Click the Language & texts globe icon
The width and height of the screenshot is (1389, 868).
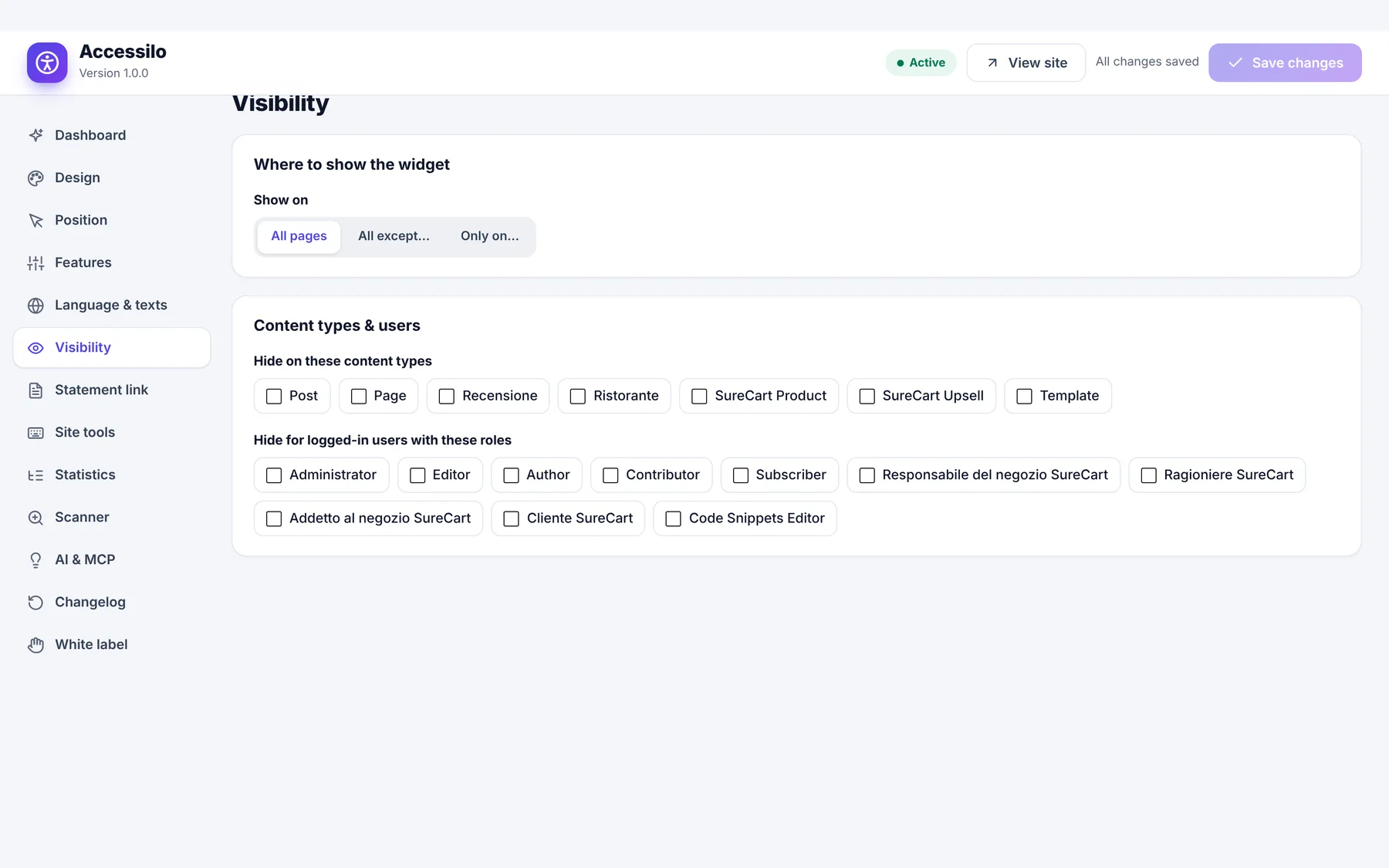[x=35, y=306]
